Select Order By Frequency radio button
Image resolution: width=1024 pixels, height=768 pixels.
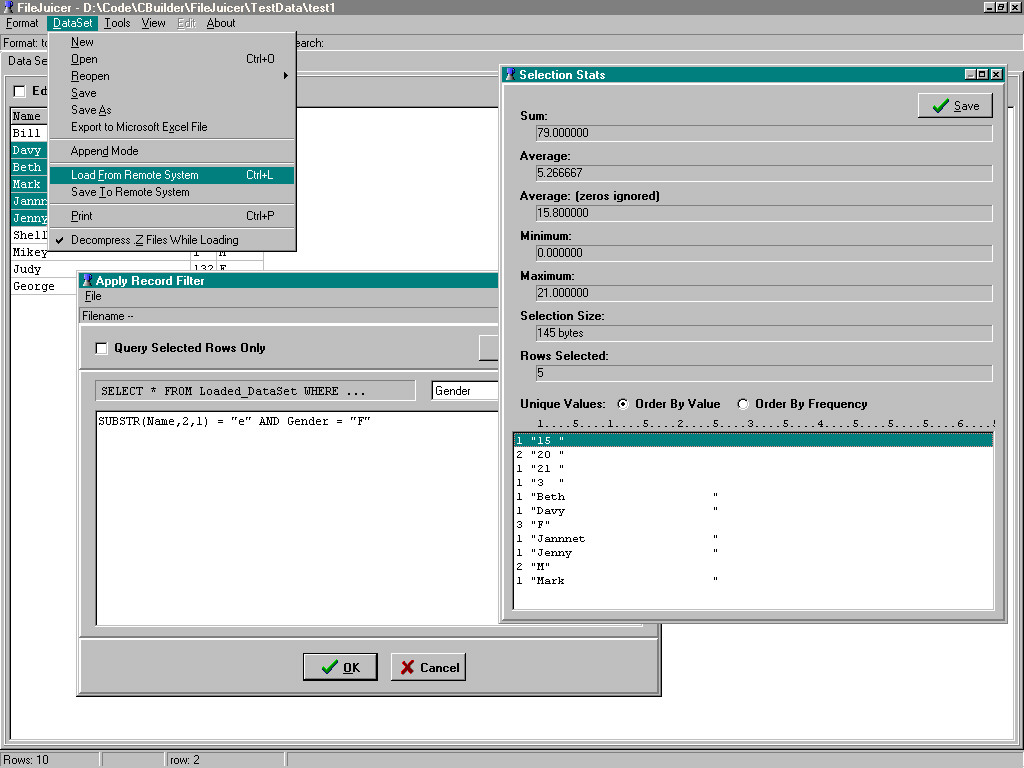(743, 404)
